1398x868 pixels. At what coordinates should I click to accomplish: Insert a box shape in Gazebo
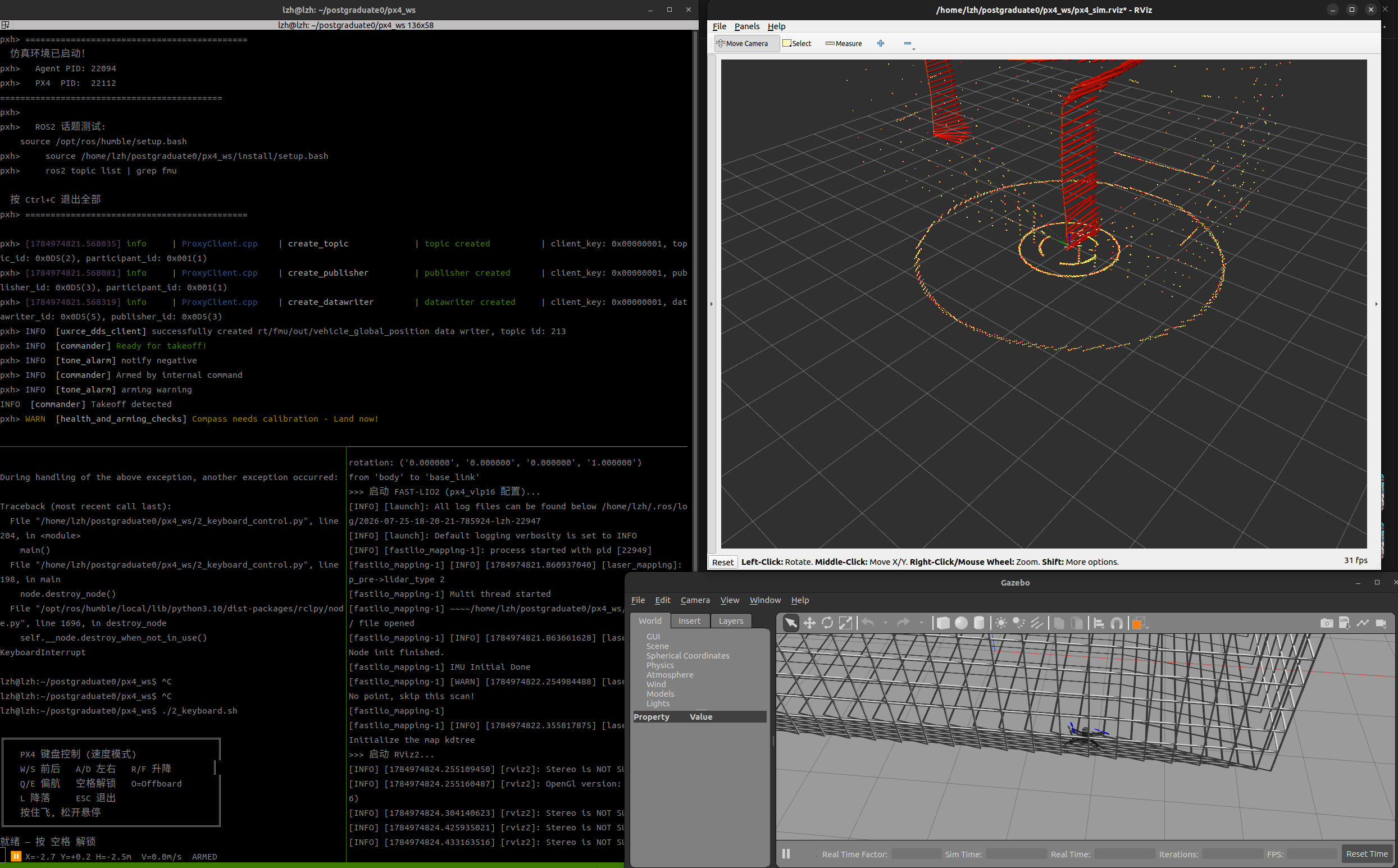(x=942, y=623)
